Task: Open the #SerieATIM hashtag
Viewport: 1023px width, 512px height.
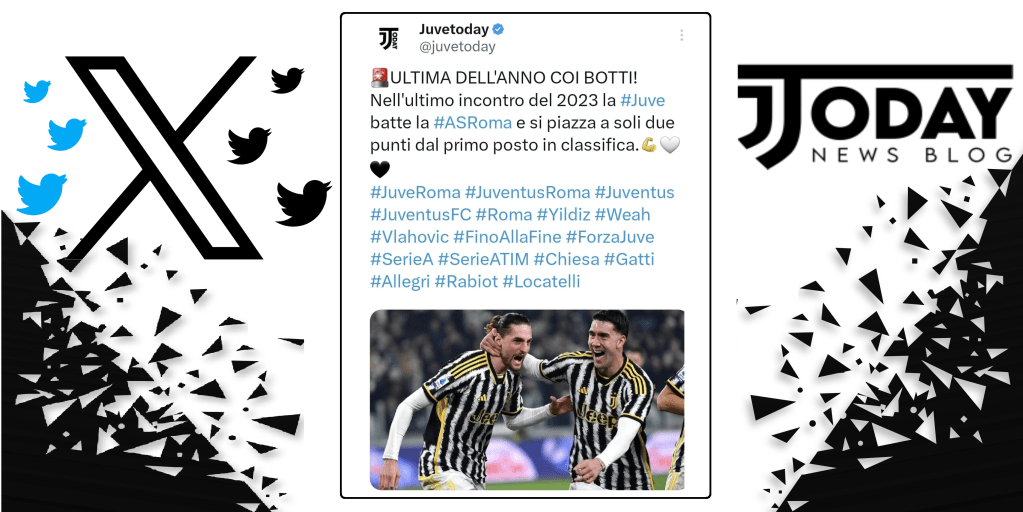Action: pyautogui.click(x=483, y=259)
